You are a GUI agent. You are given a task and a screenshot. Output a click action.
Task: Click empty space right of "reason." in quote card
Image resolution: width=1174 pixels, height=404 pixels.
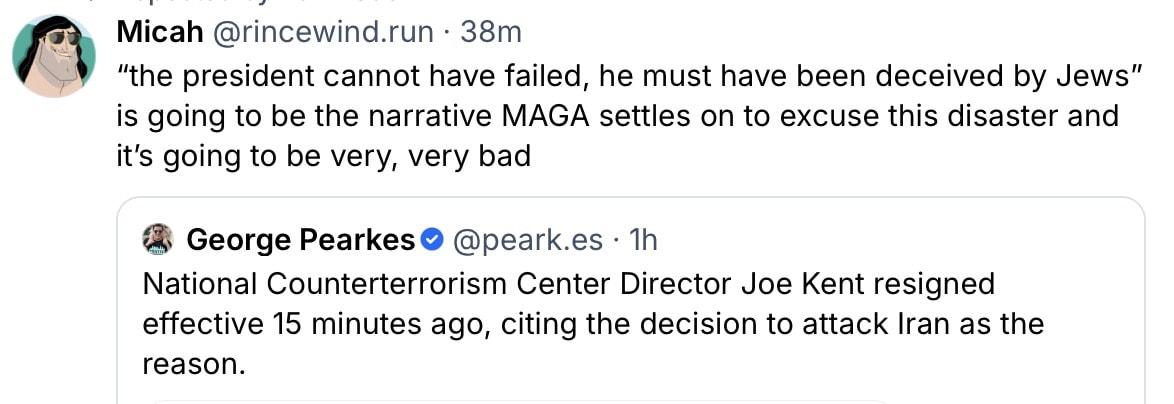tap(700, 364)
